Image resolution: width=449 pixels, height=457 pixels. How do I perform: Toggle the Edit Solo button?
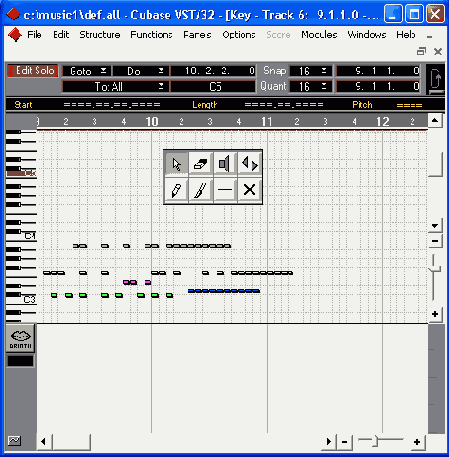coord(33,71)
